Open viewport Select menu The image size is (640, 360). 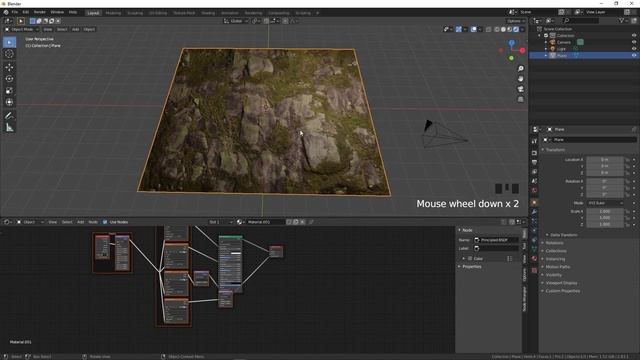[62, 29]
